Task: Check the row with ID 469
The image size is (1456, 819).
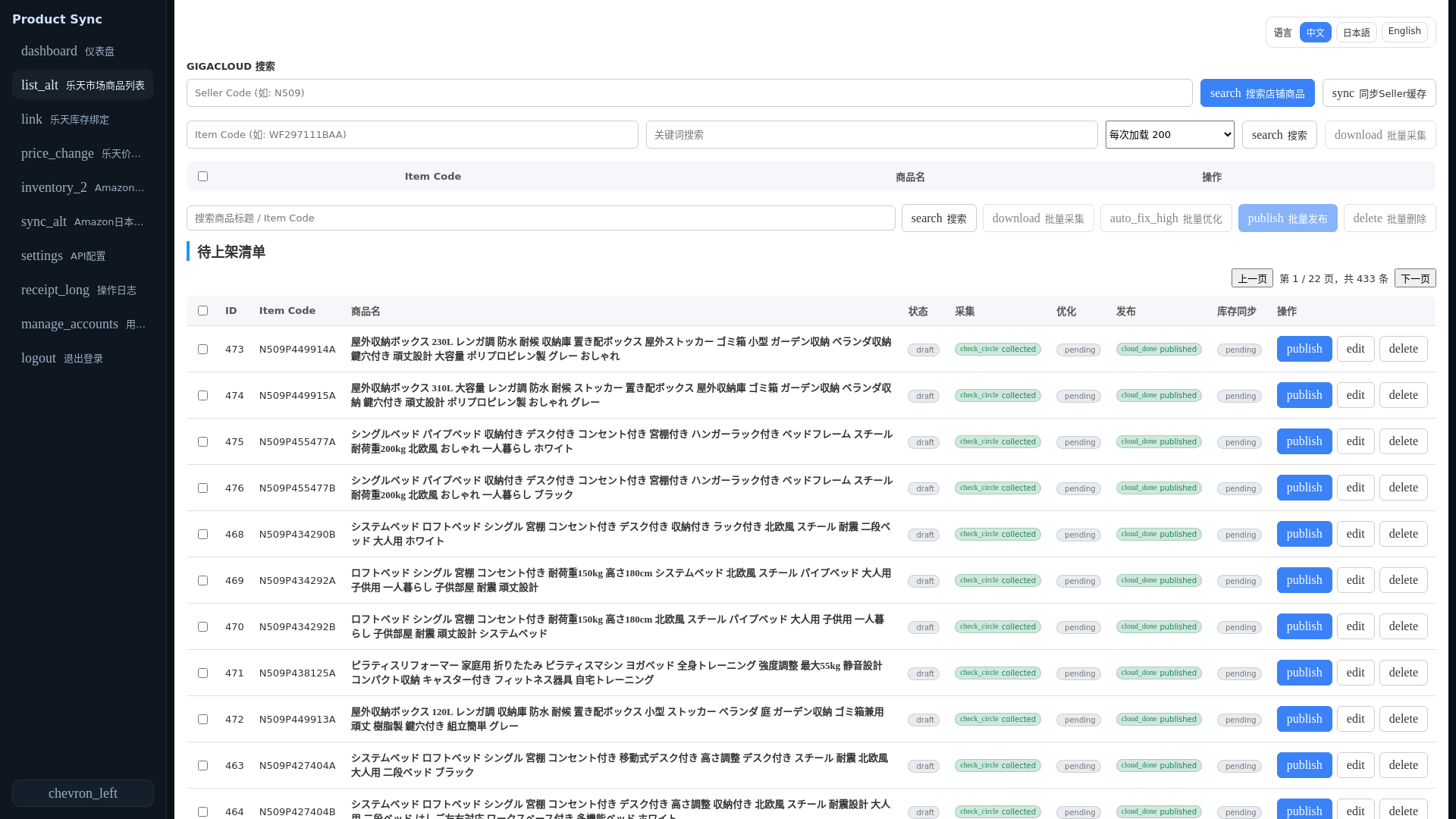Action: [202, 580]
